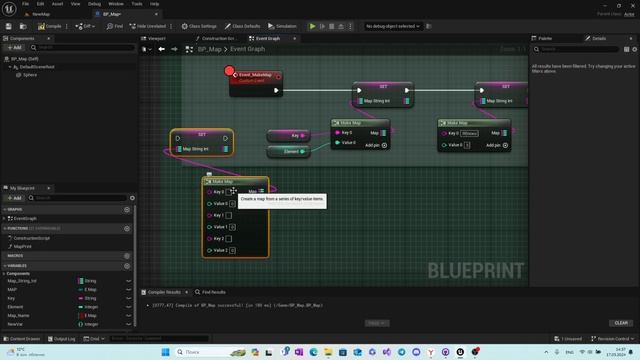Add a new macro with plus icon
The width and height of the screenshot is (640, 360).
pos(127,256)
